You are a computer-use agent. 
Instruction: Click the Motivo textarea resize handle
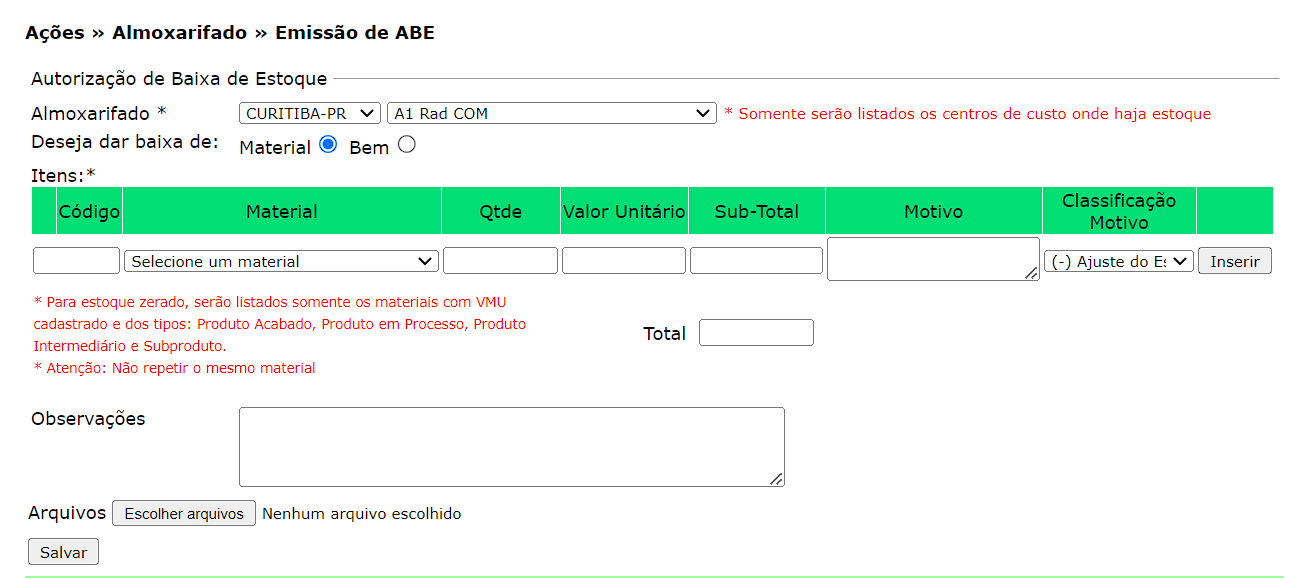click(x=1032, y=274)
